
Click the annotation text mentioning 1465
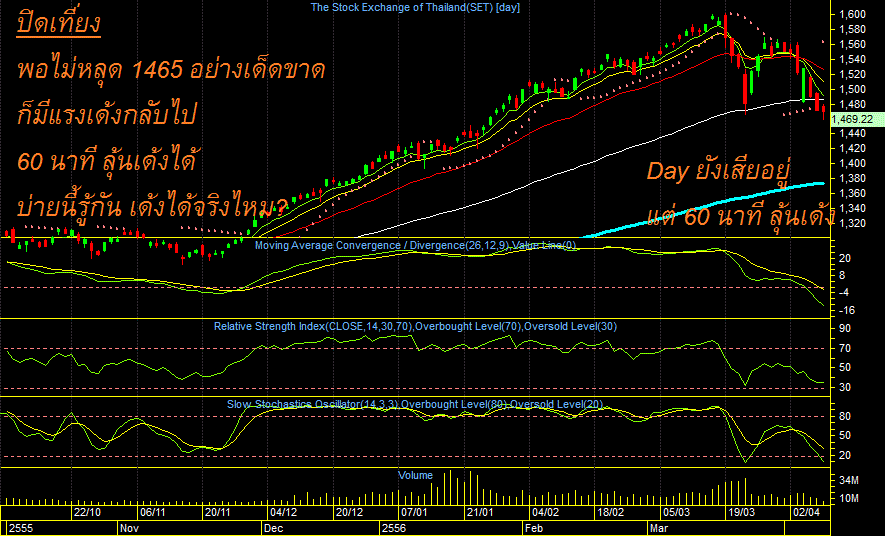tap(171, 69)
